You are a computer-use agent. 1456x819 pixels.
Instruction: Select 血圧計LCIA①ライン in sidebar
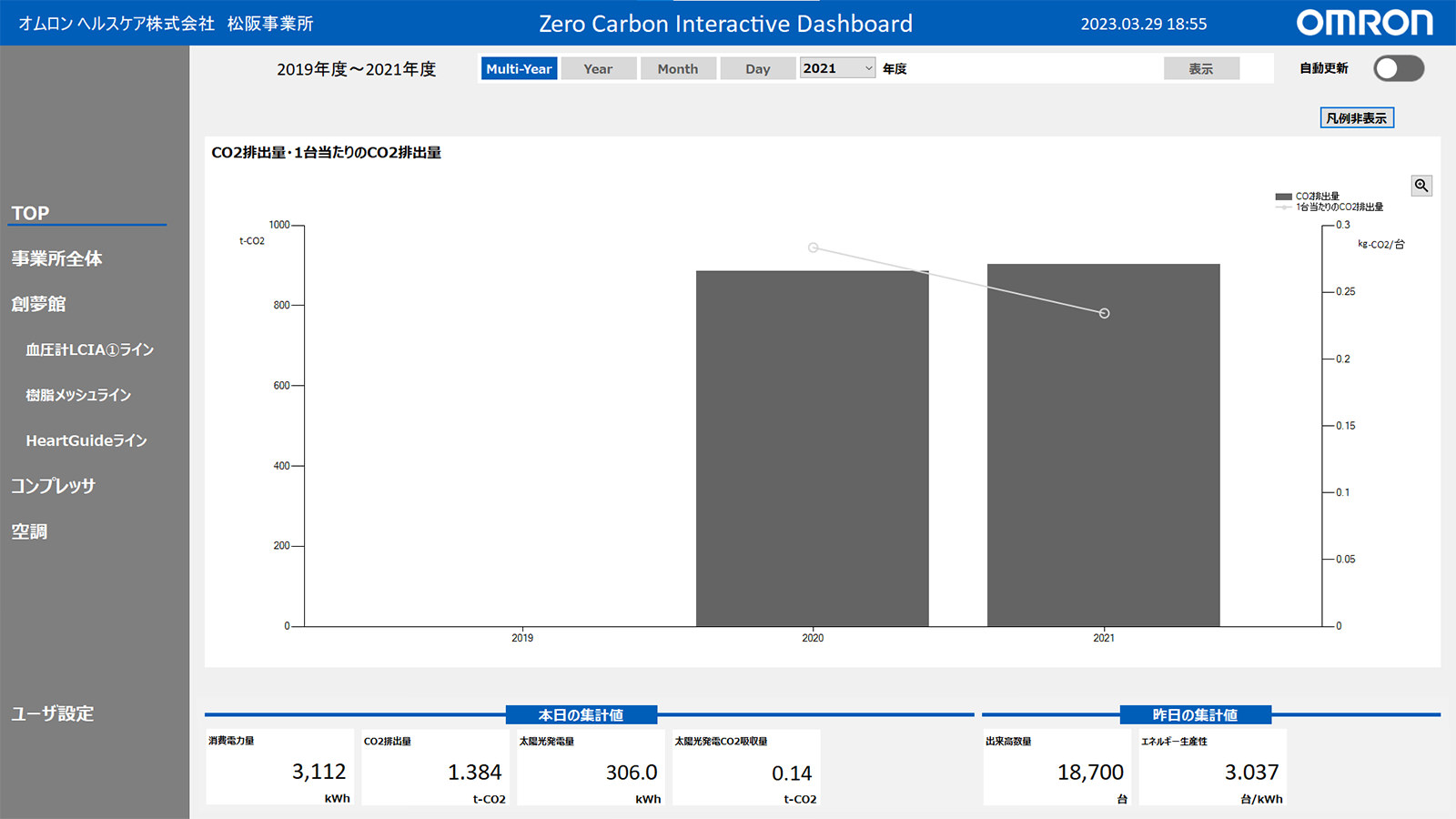(89, 349)
